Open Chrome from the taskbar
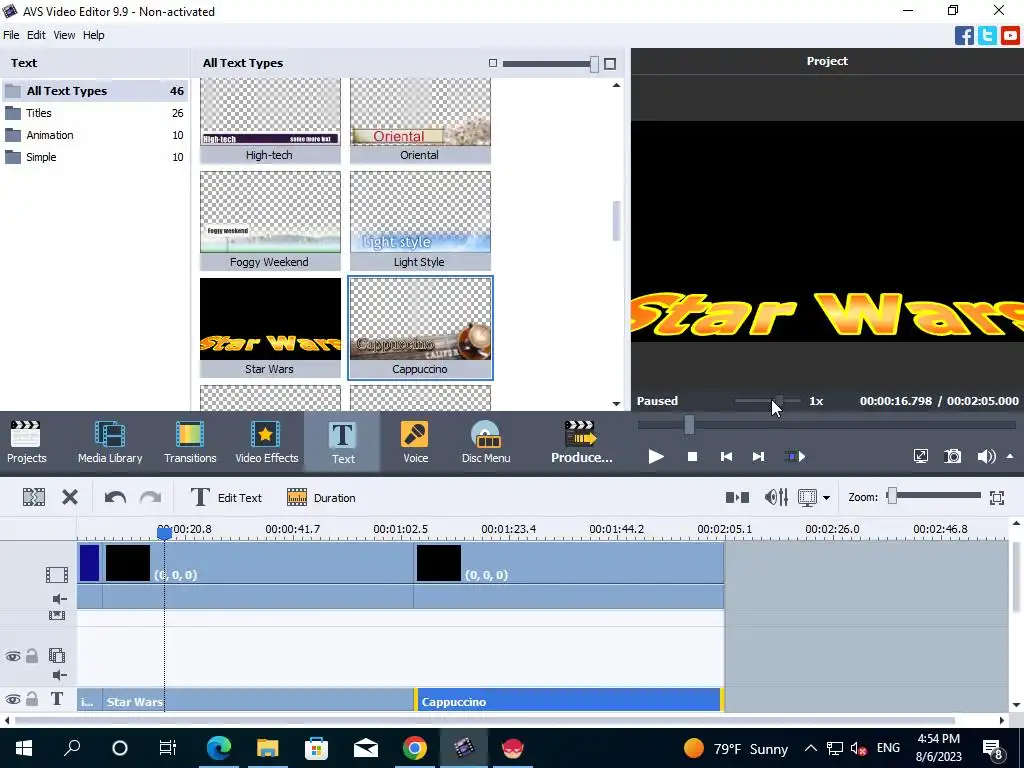 click(x=415, y=748)
